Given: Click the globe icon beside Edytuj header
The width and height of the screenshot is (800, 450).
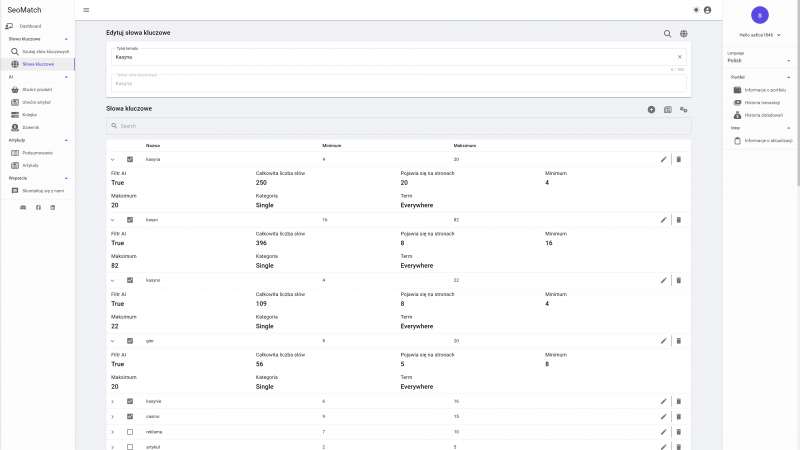Looking at the screenshot, I should [684, 33].
